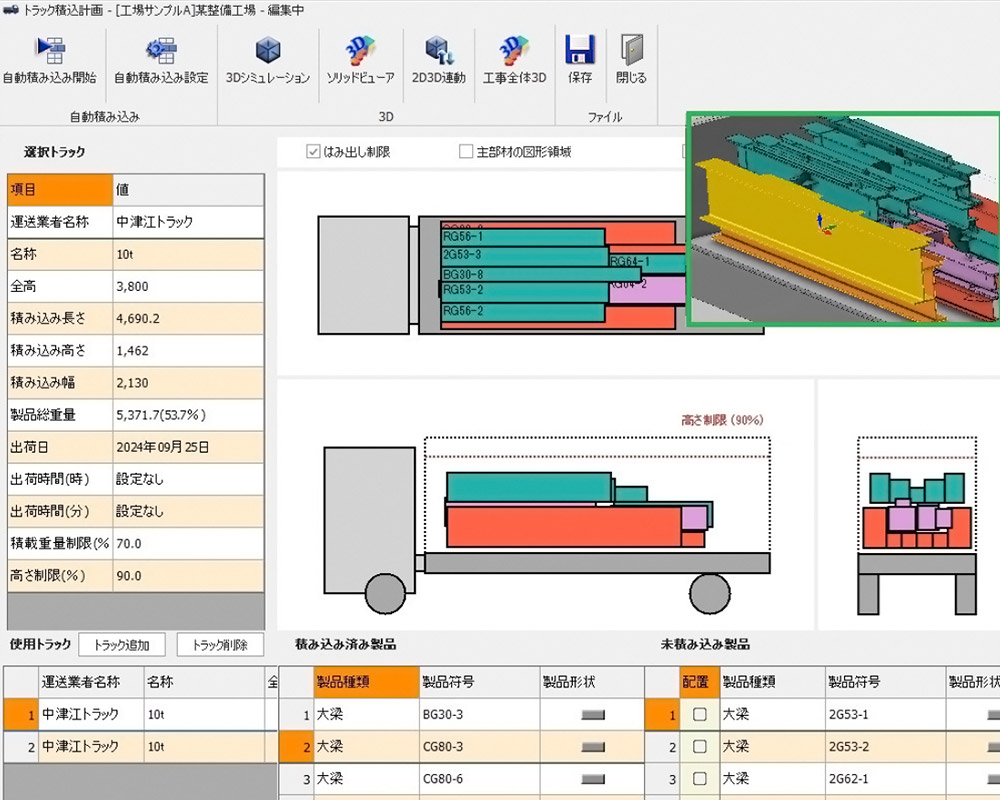The height and width of the screenshot is (800, 1000).
Task: Click 運送業者名称 header in truck list
Action: pos(91,682)
